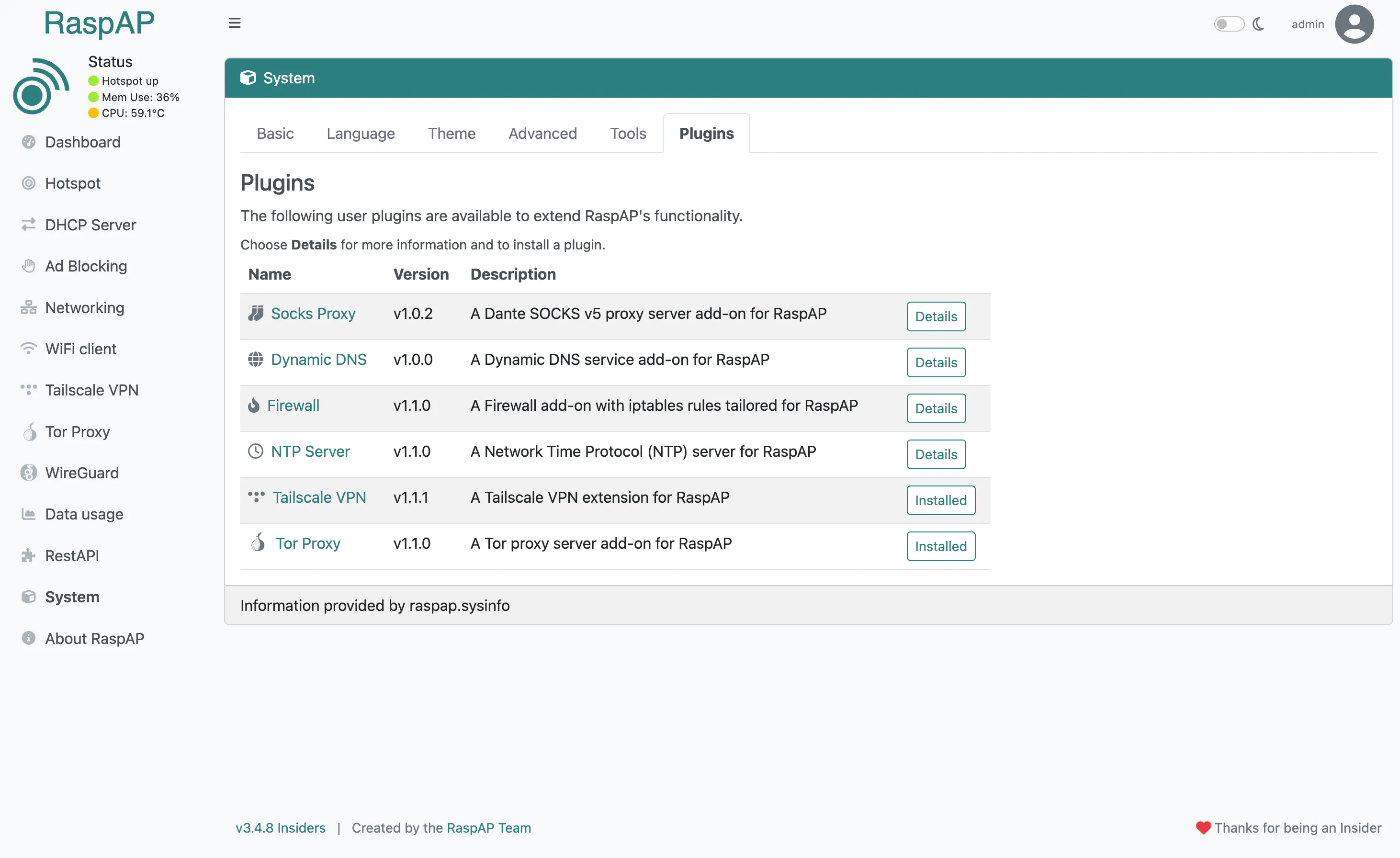Open the Theme tab

point(452,133)
